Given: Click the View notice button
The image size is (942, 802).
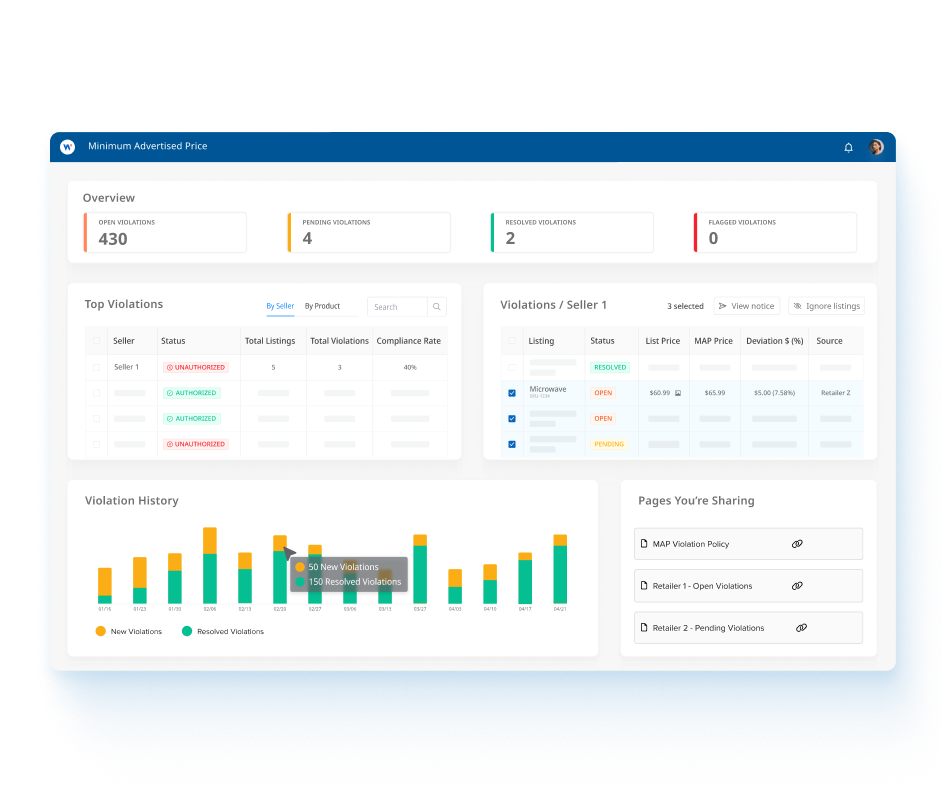Looking at the screenshot, I should point(746,306).
